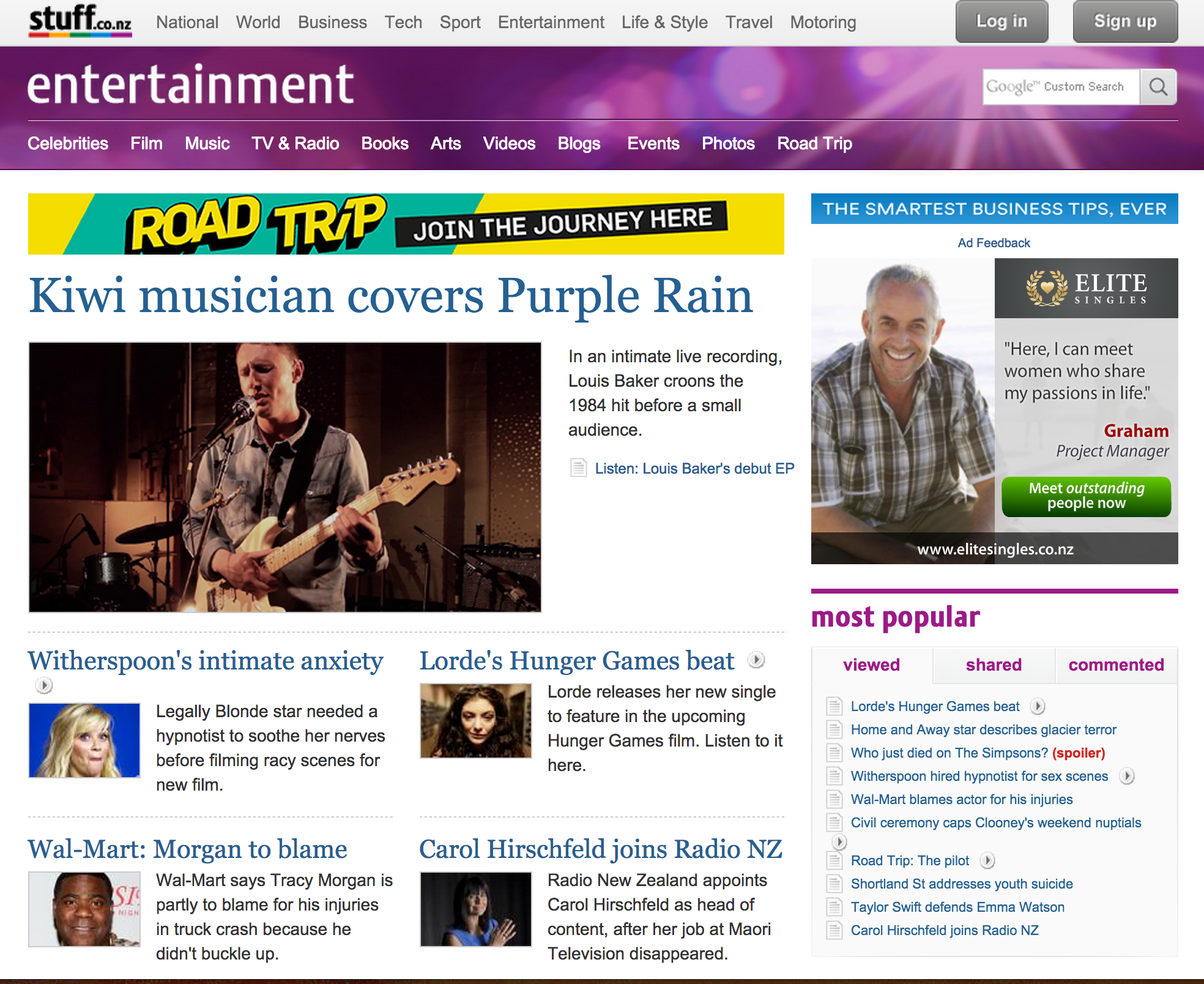The width and height of the screenshot is (1204, 984).
Task: Click Meet outstanding people now button
Action: pos(1087,496)
